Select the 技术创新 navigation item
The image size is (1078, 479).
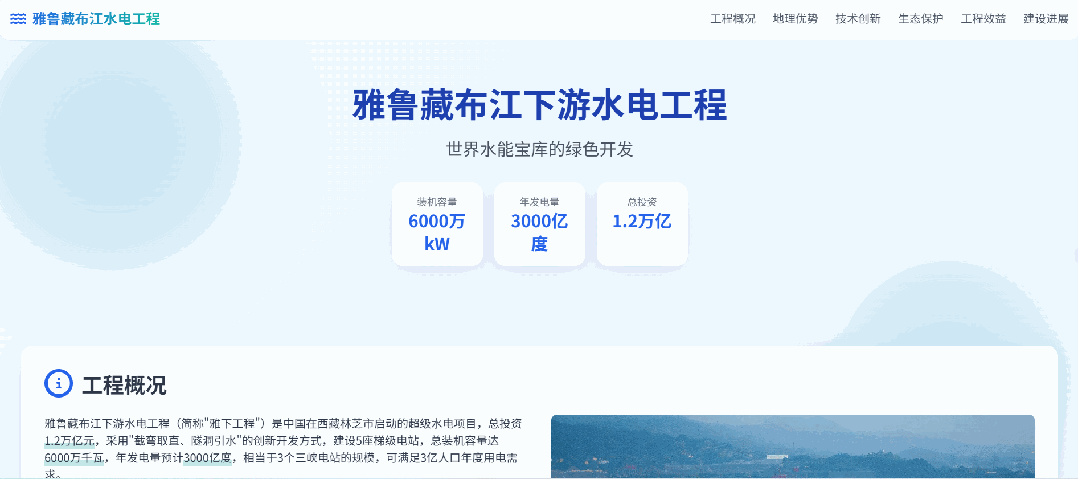pyautogui.click(x=858, y=19)
